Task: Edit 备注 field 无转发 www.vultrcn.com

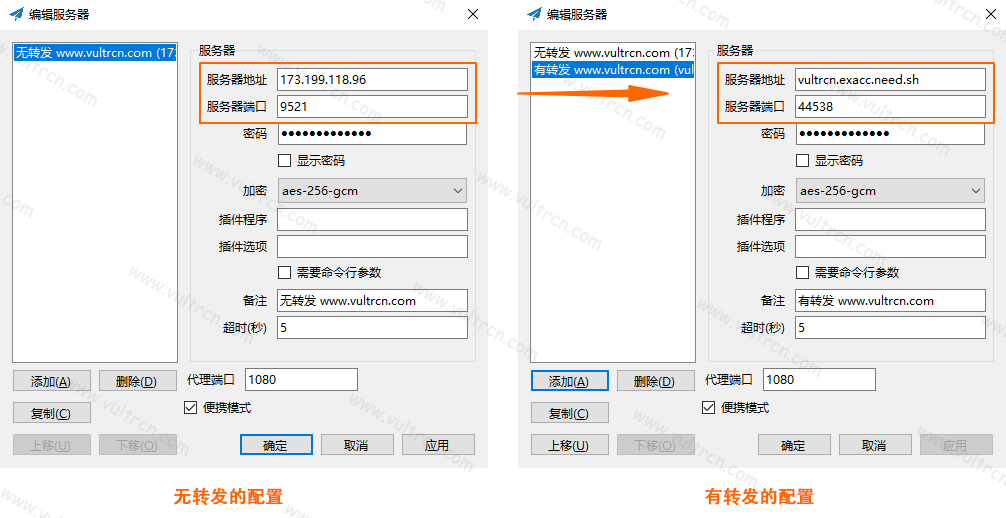Action: point(372,300)
